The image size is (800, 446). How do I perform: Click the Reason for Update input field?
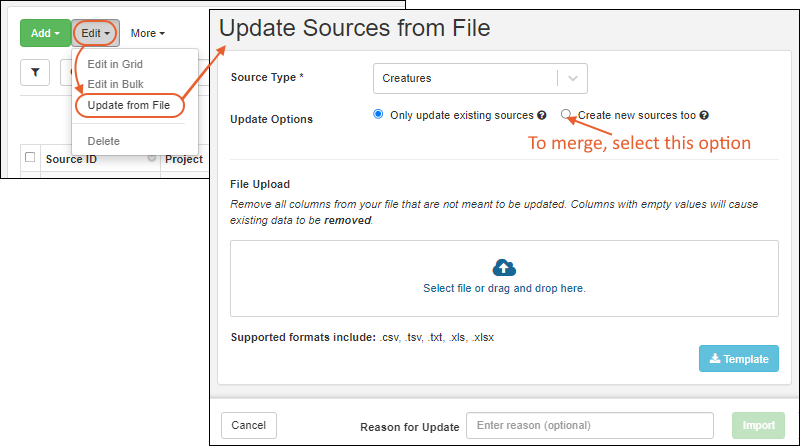click(589, 426)
